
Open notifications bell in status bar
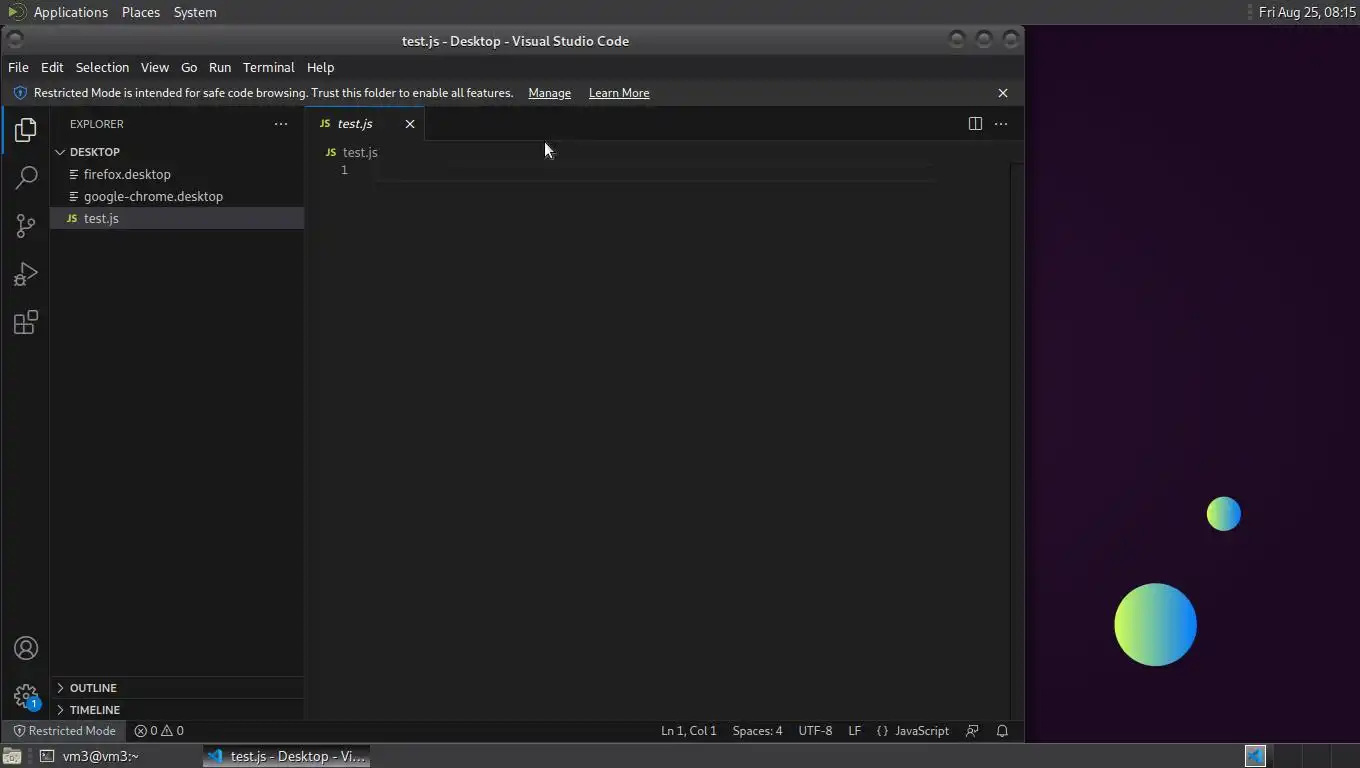pyautogui.click(x=1002, y=731)
